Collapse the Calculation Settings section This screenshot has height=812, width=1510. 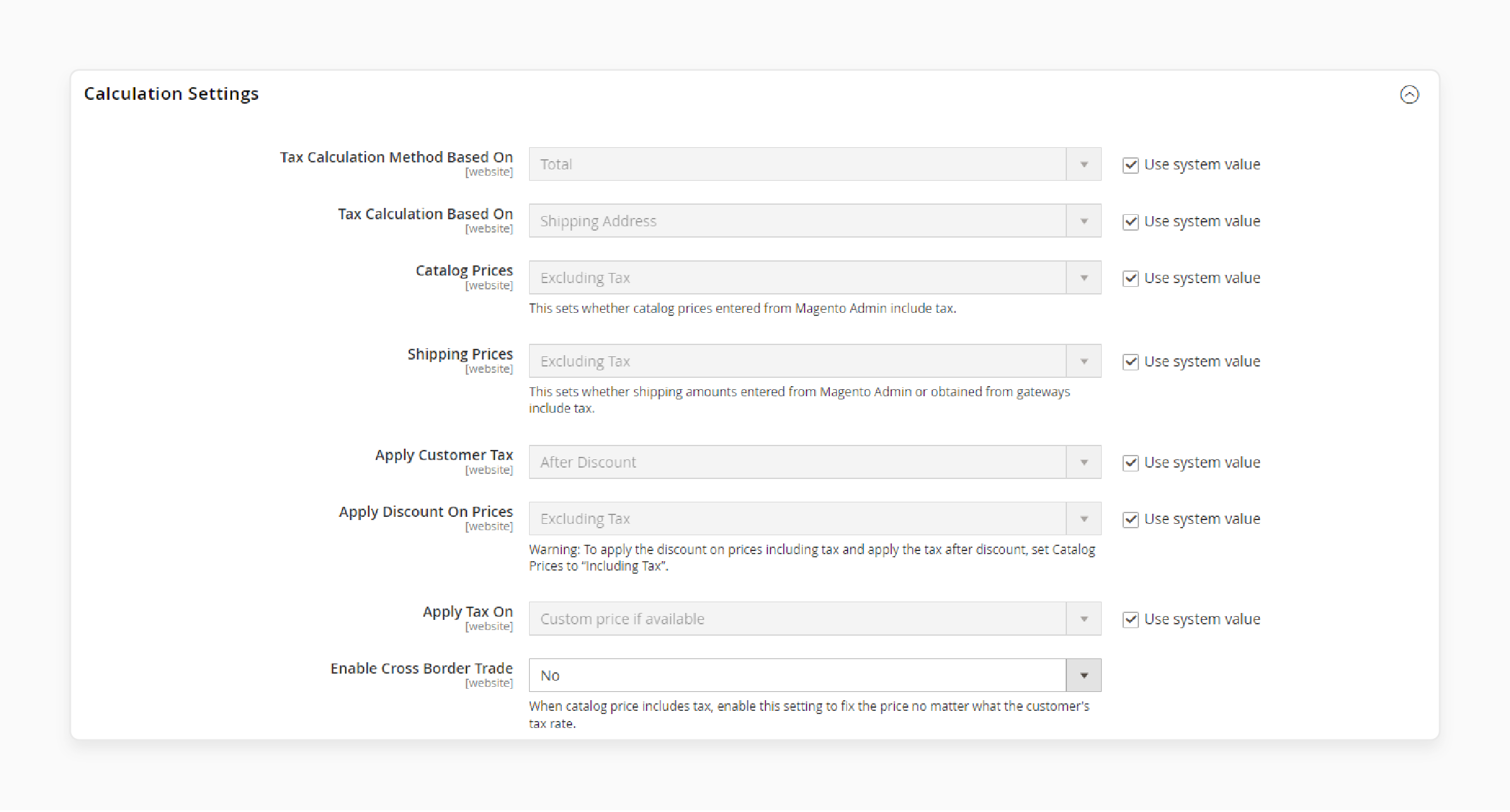click(x=1409, y=95)
